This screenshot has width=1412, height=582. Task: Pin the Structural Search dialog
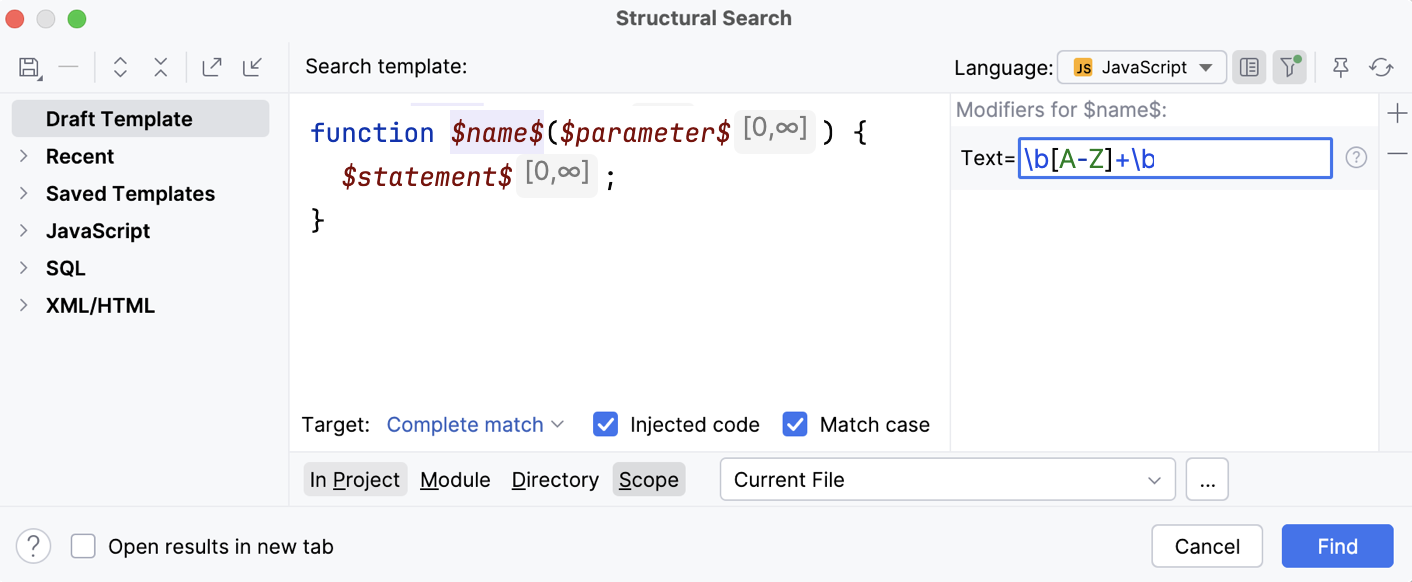1340,67
